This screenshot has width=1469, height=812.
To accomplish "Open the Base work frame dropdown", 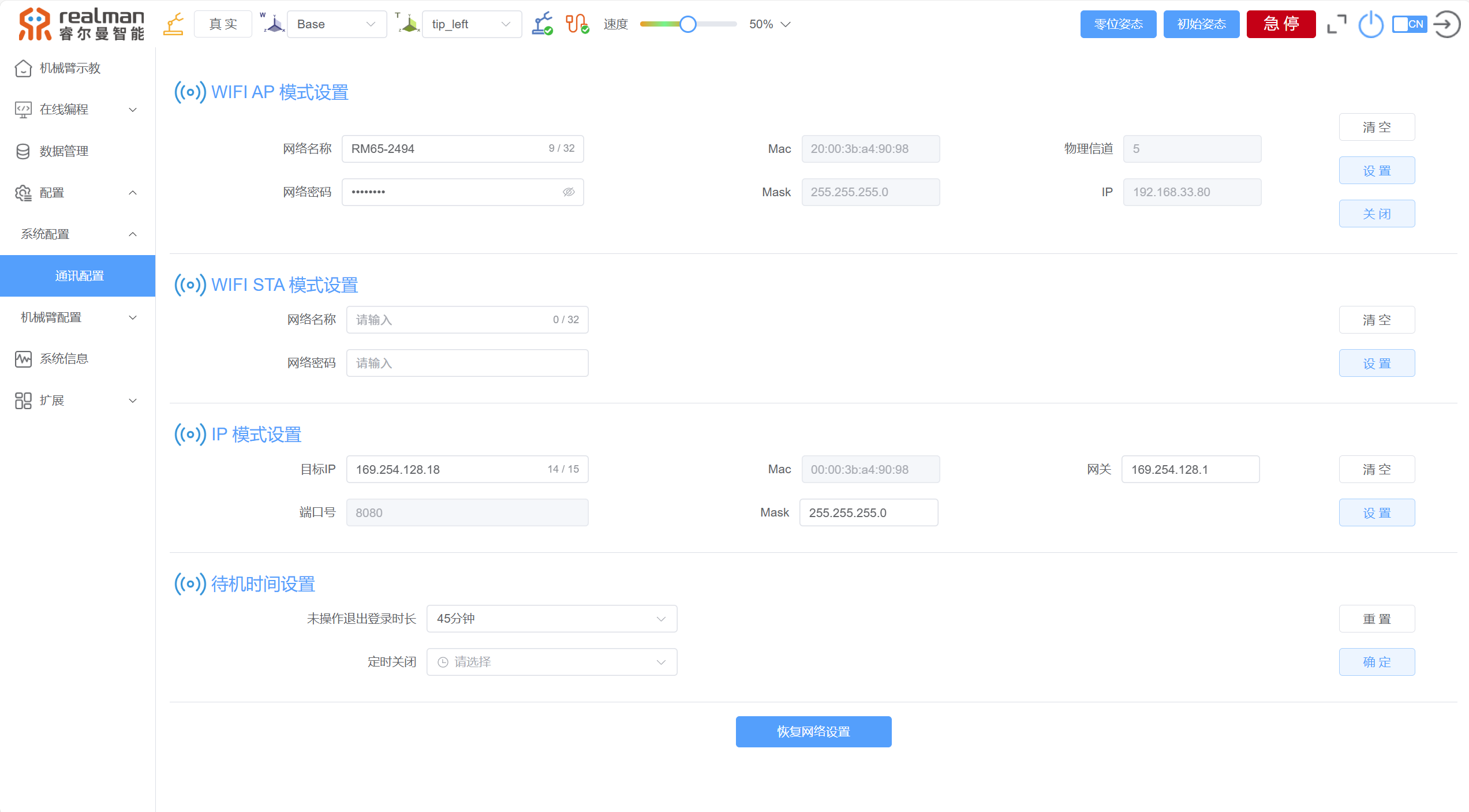I will pyautogui.click(x=337, y=24).
